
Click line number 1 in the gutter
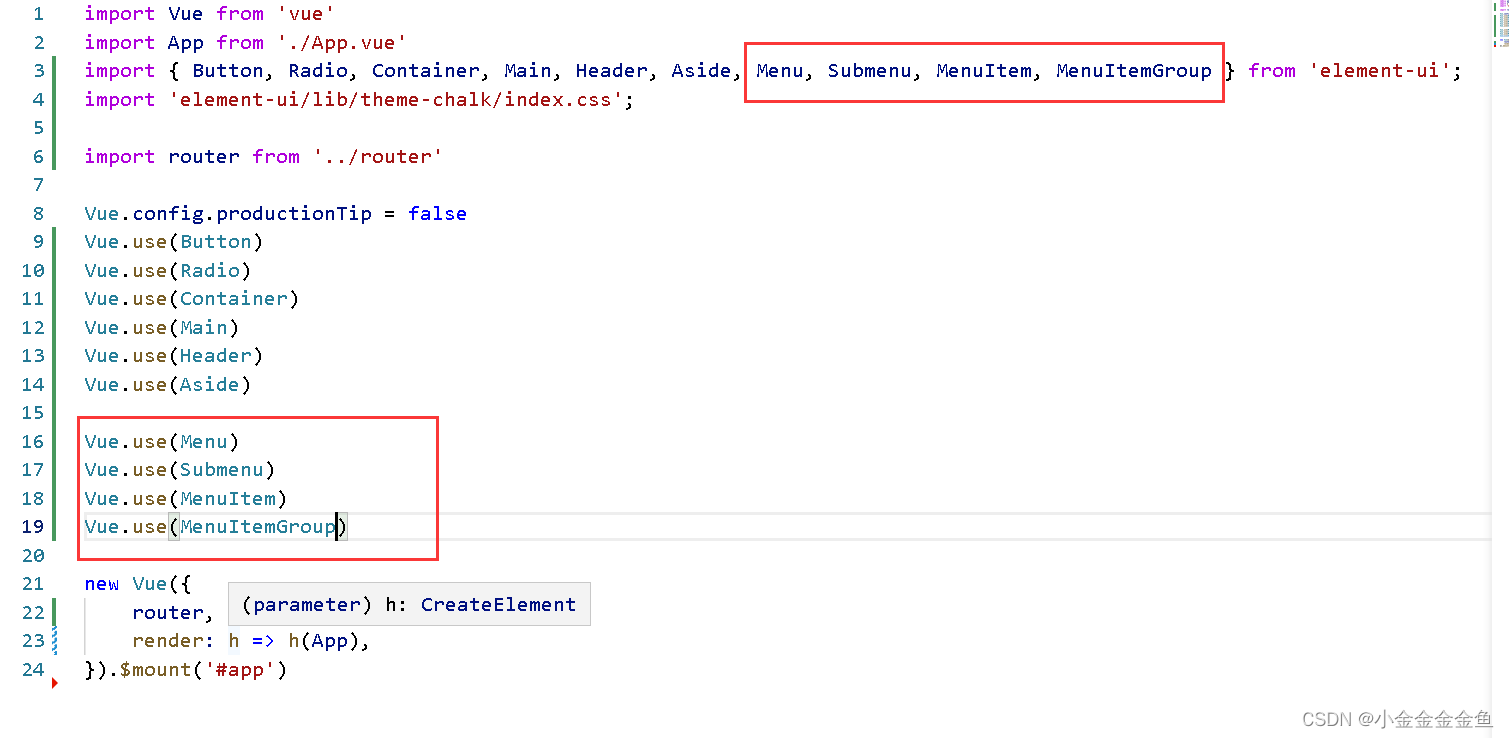pyautogui.click(x=38, y=14)
